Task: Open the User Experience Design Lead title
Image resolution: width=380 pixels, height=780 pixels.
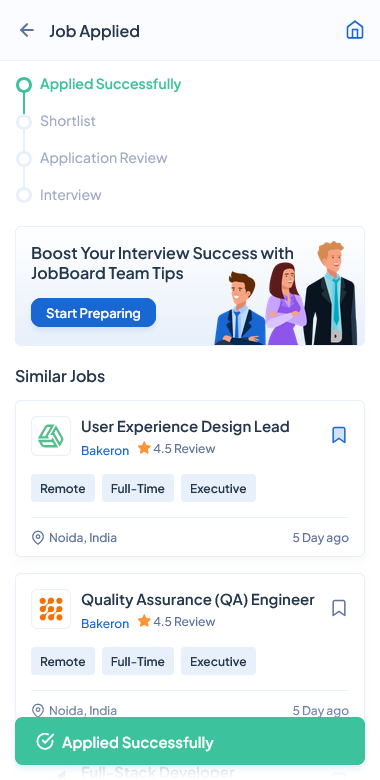Action: tap(185, 427)
